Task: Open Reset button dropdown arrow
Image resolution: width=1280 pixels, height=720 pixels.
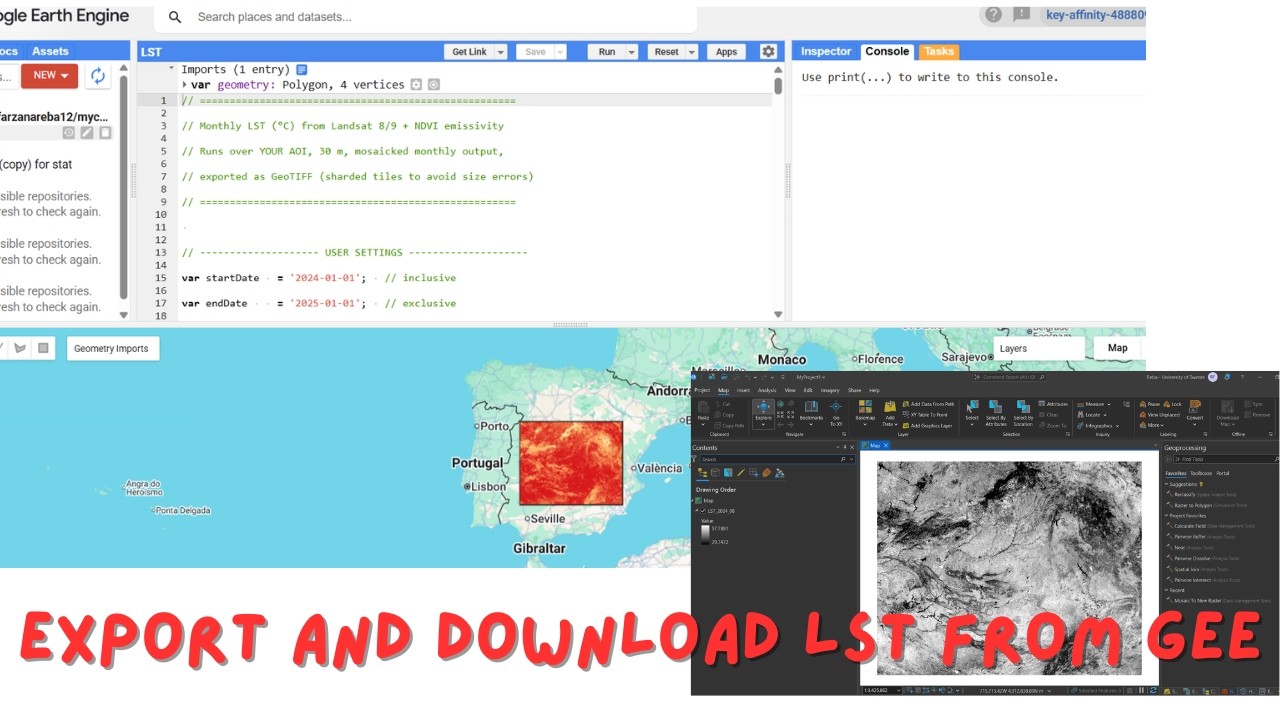Action: pos(694,52)
